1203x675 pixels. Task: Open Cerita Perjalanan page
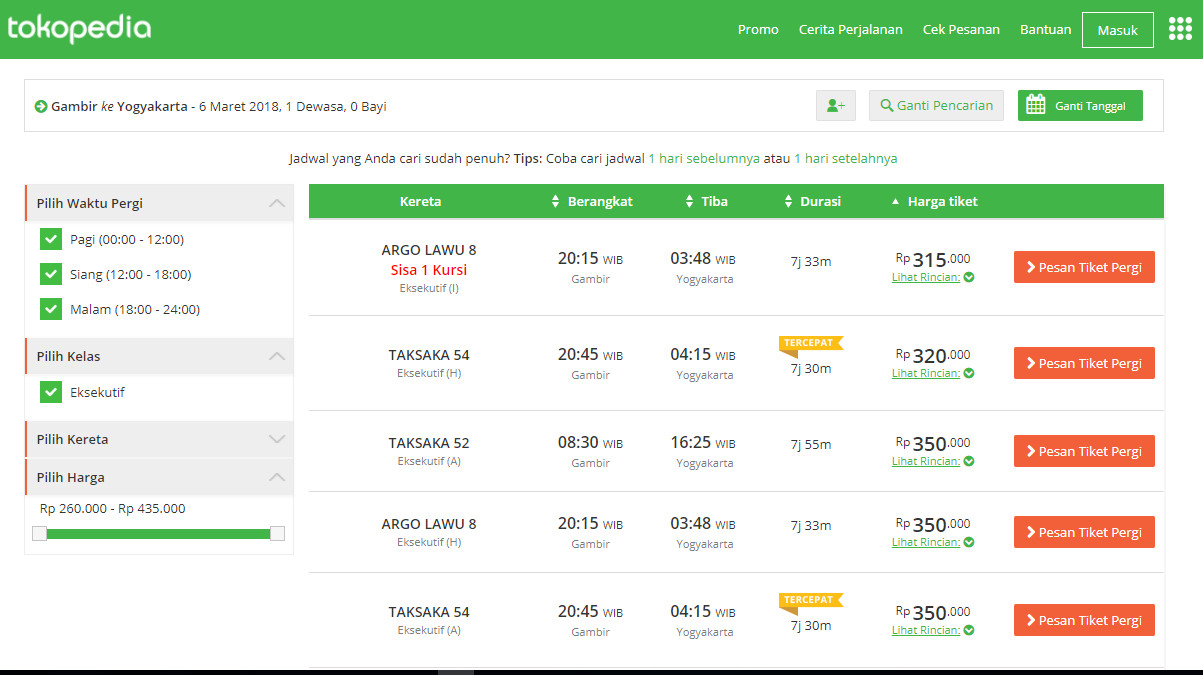click(x=850, y=29)
